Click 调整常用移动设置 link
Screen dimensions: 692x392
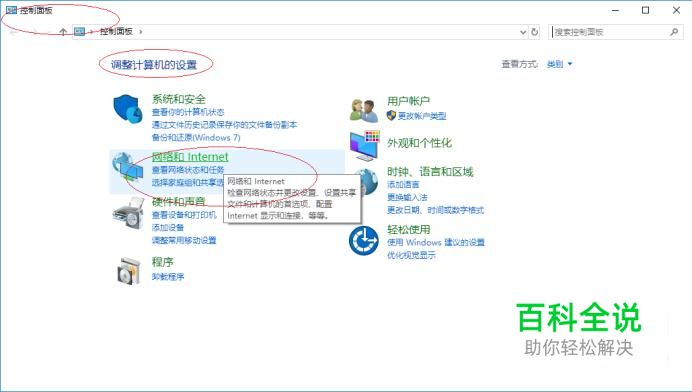(184, 241)
